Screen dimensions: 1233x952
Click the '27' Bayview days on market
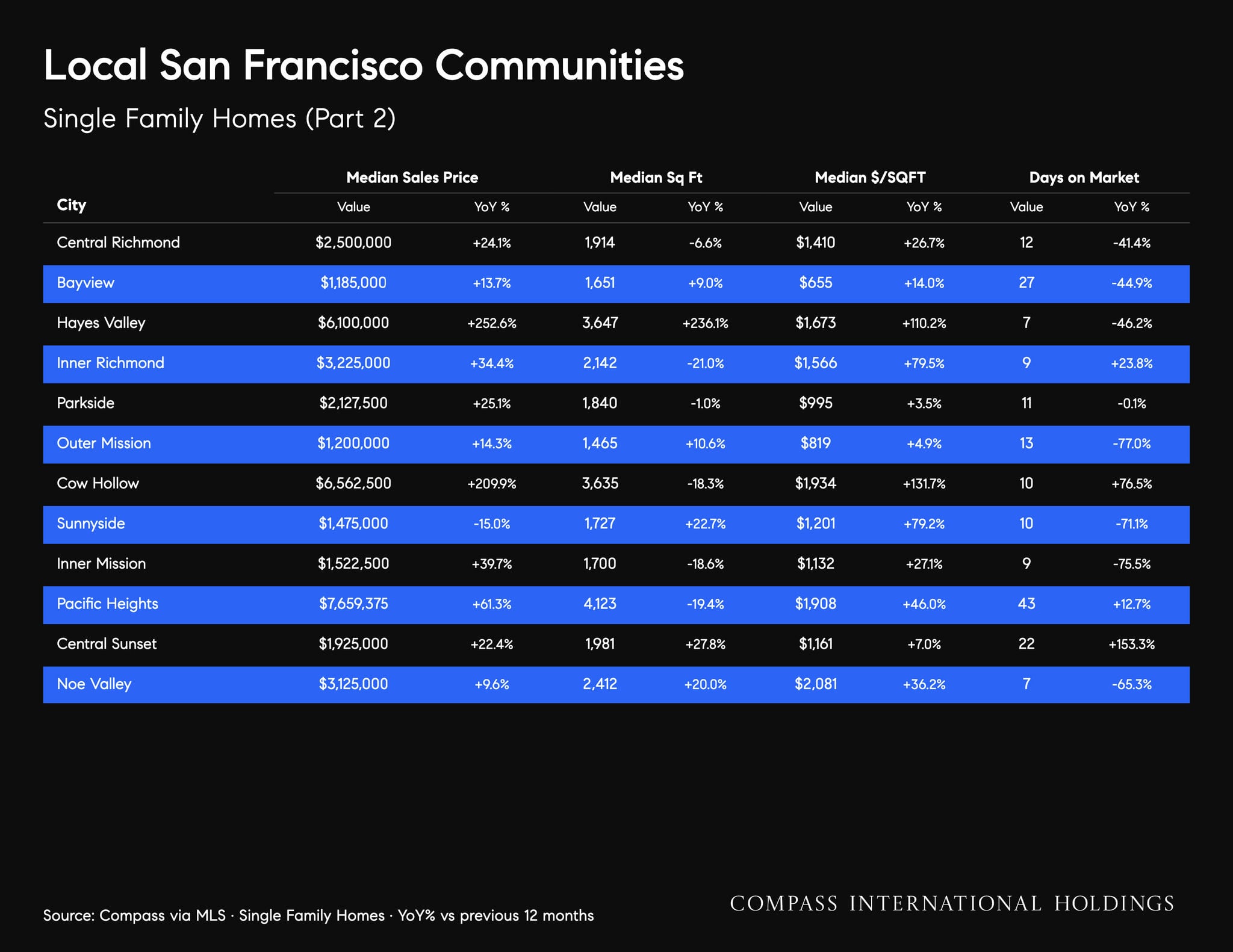coord(1026,283)
